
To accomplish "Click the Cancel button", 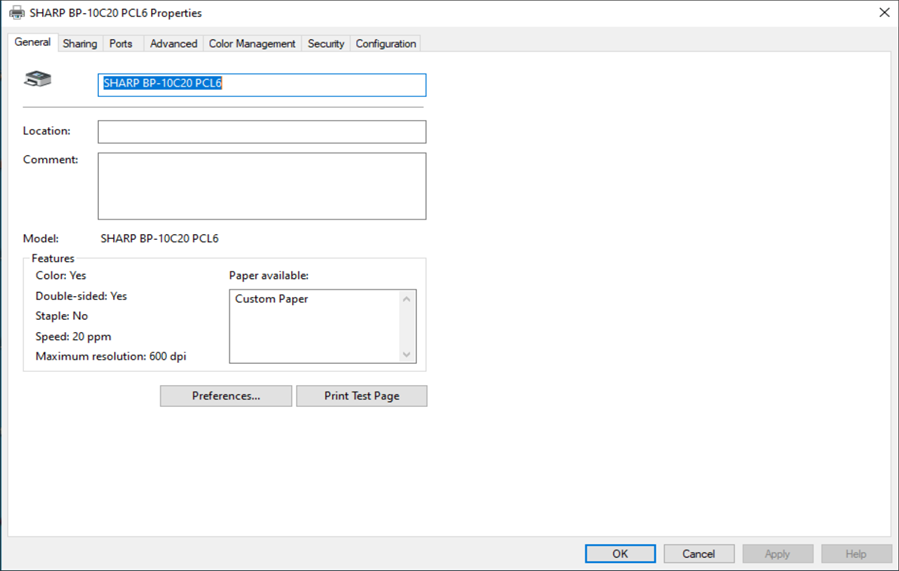I will 699,554.
